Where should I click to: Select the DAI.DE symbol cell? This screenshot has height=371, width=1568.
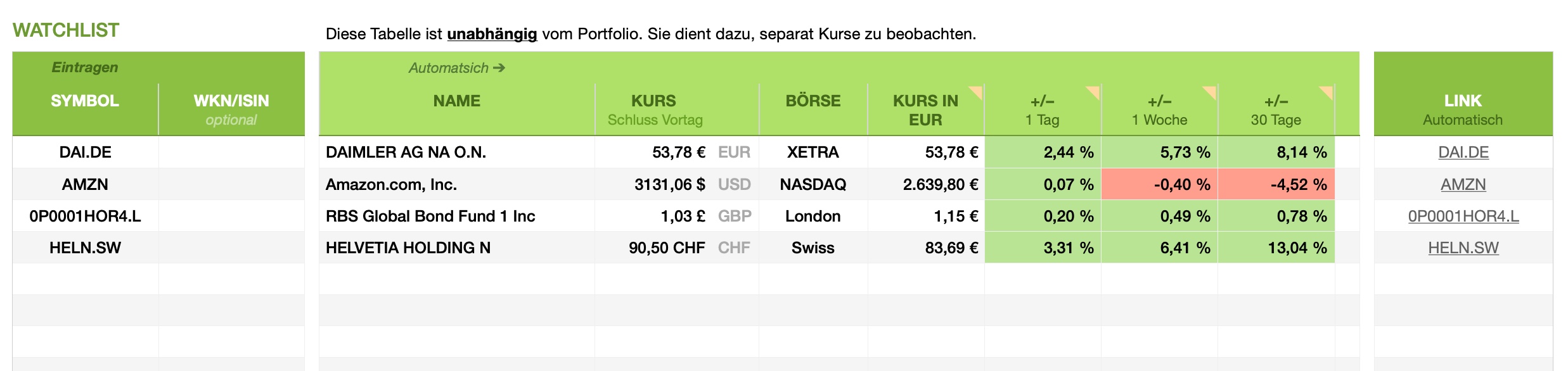(86, 153)
